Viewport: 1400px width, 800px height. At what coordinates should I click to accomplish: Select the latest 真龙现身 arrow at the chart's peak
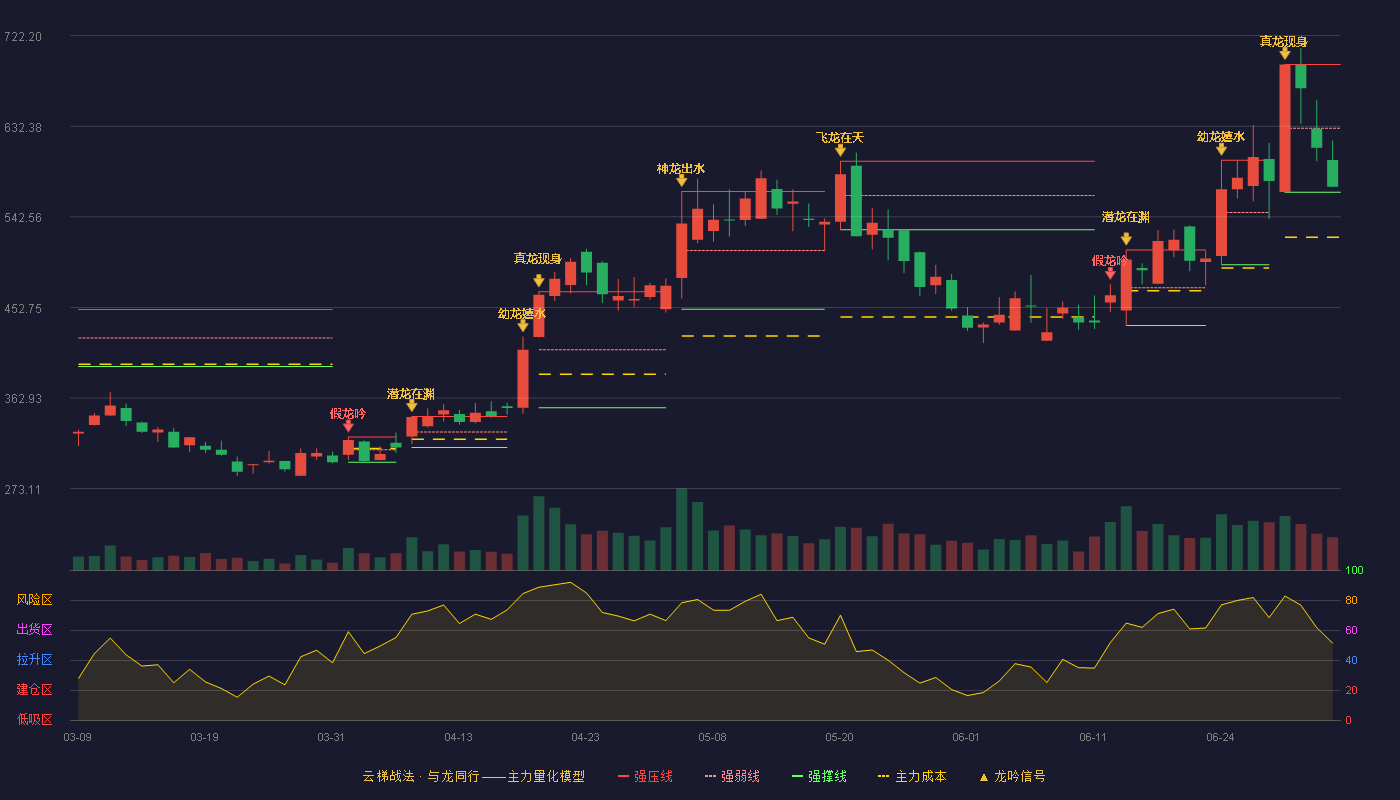point(1284,54)
